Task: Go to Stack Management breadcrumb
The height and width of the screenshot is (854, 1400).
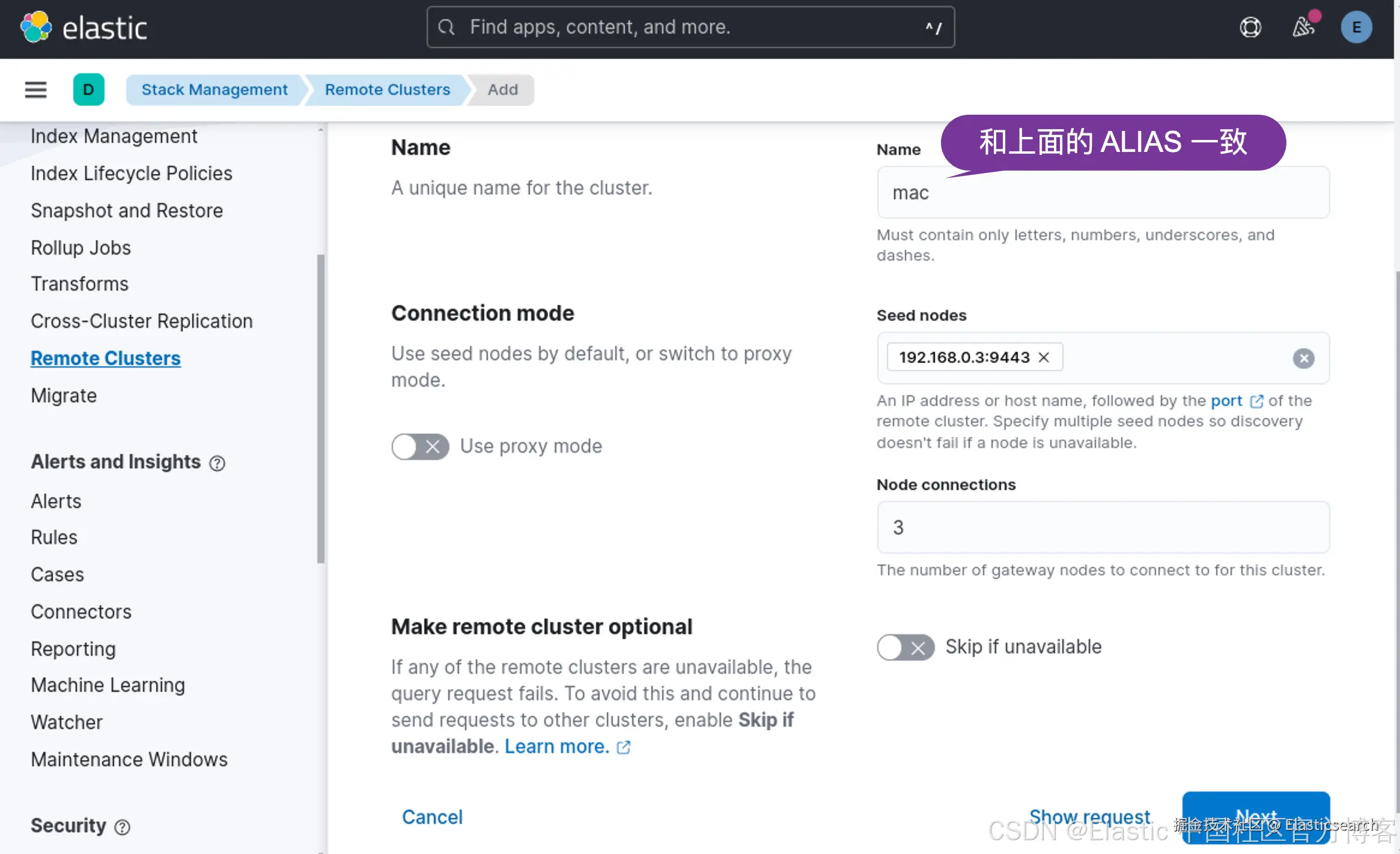Action: click(215, 90)
